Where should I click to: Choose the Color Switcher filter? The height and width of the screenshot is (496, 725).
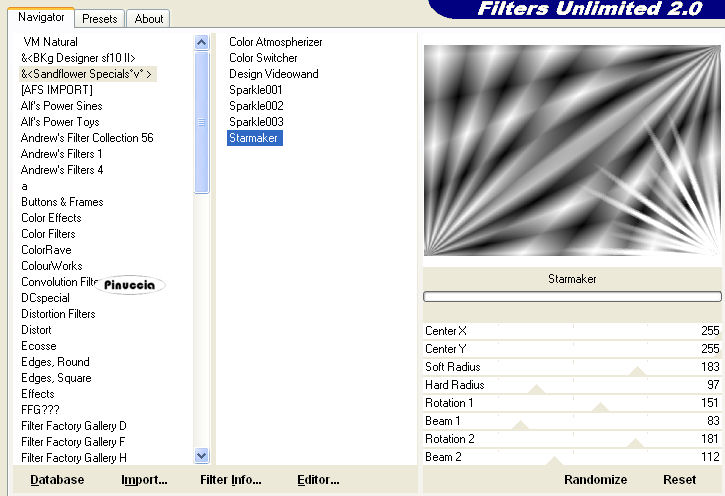click(x=263, y=58)
